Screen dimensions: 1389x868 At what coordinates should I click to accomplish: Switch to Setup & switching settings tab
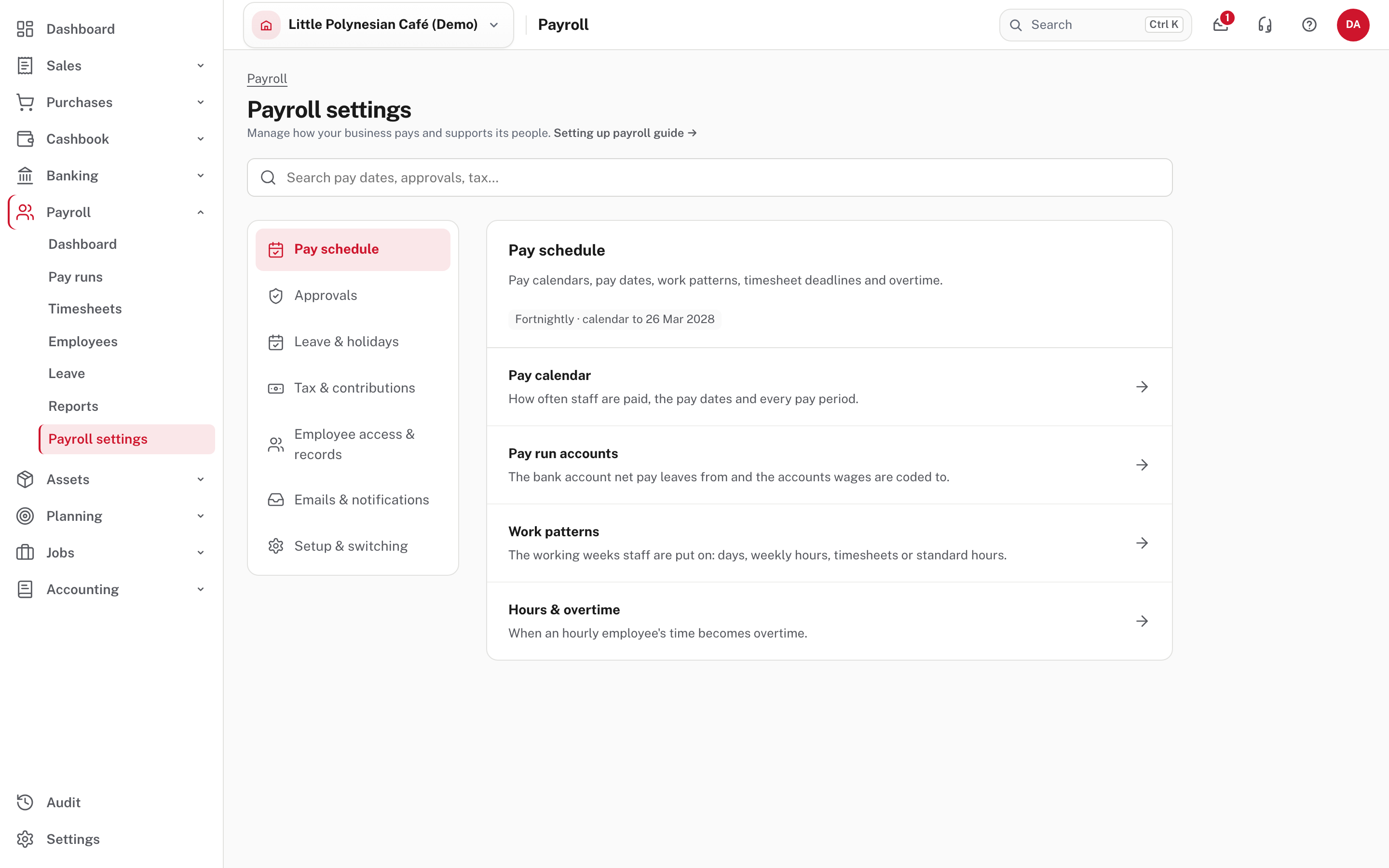pyautogui.click(x=353, y=546)
